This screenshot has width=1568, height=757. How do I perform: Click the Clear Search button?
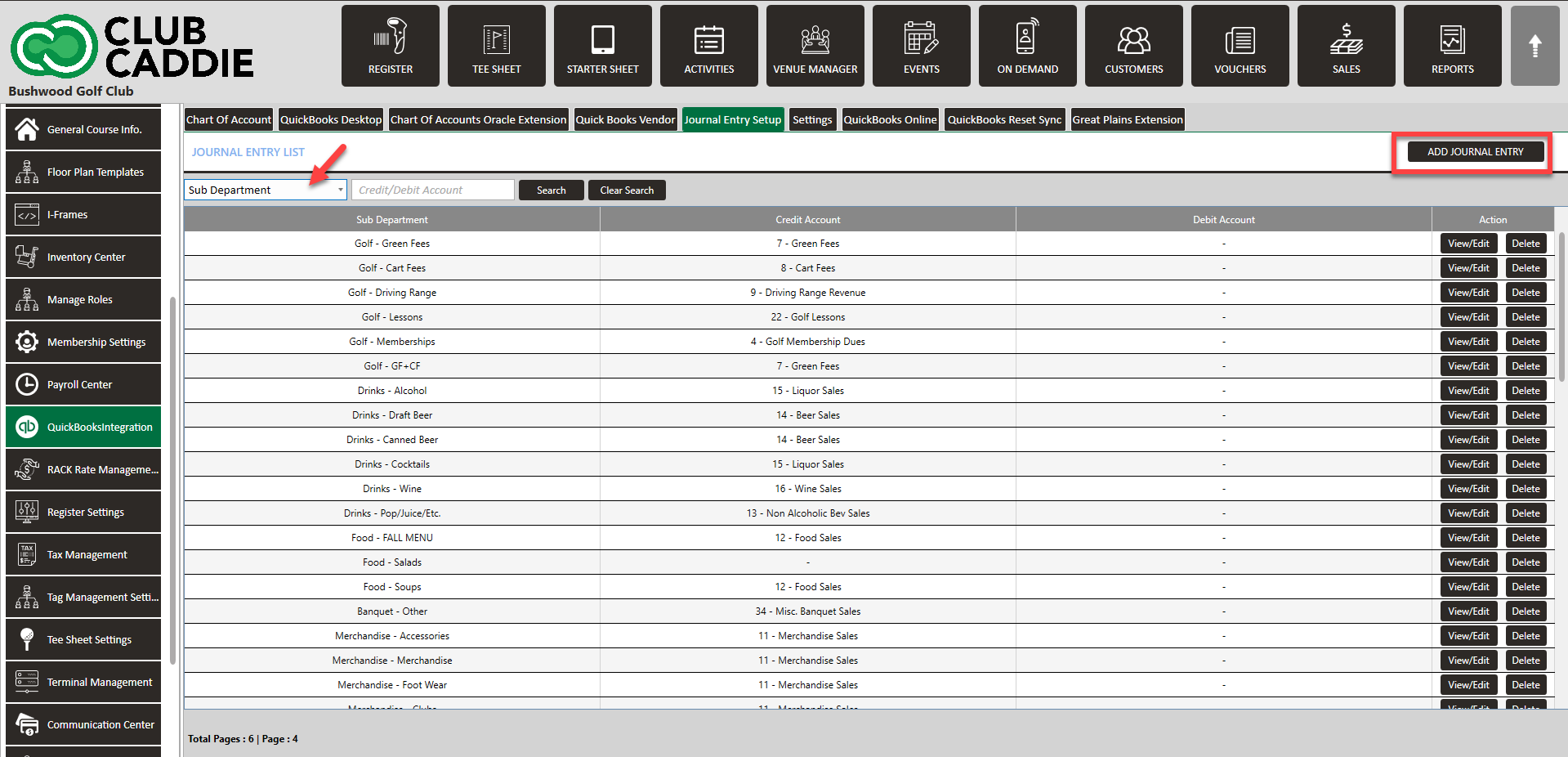(627, 190)
